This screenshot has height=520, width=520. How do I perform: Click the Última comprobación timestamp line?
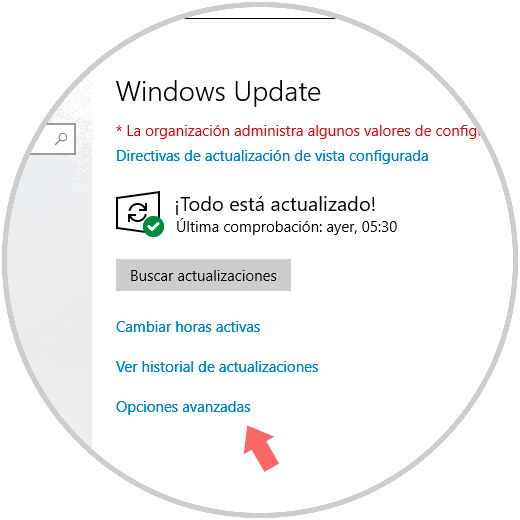click(287, 227)
